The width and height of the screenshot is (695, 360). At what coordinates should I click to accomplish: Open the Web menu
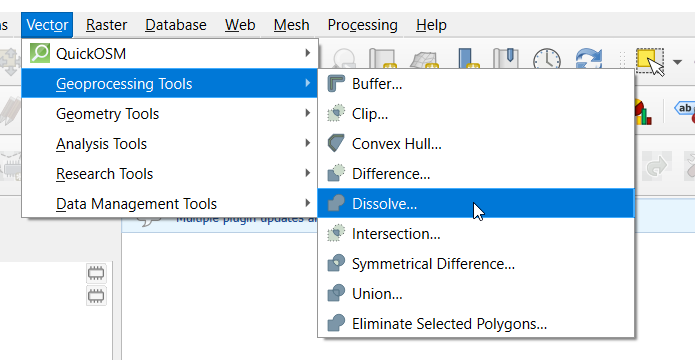[x=240, y=25]
